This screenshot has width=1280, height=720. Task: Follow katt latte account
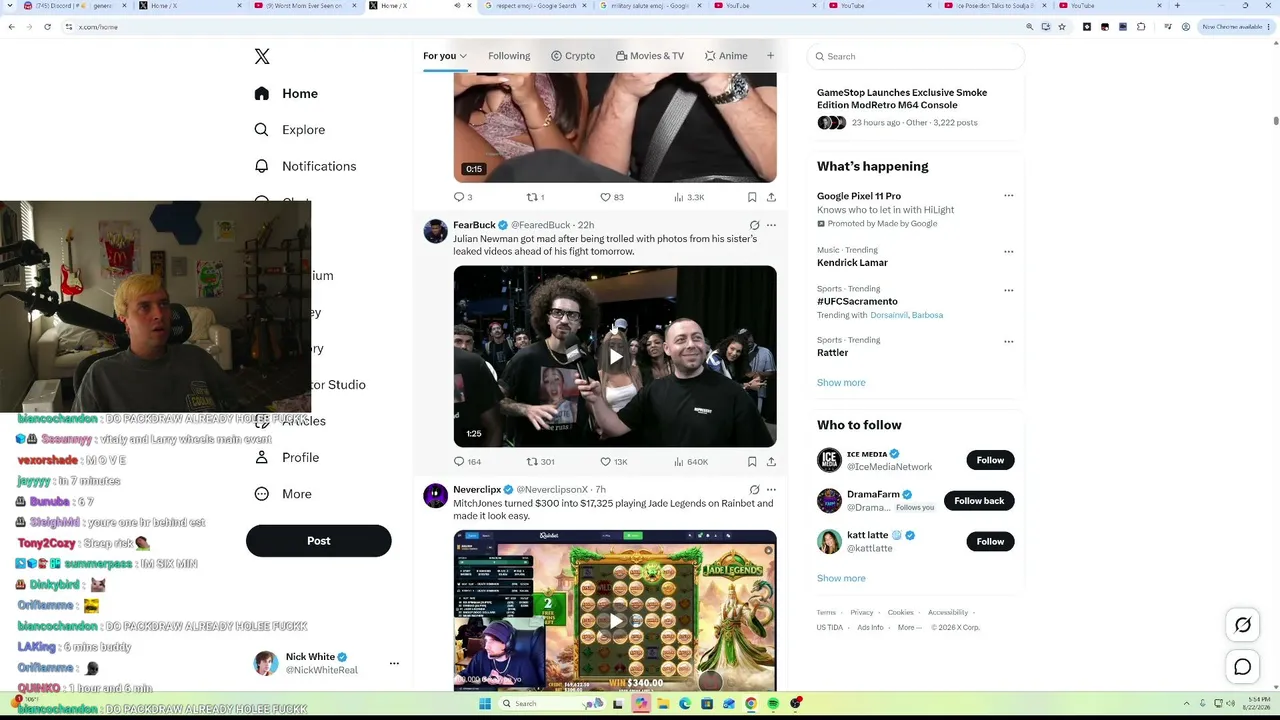(x=990, y=541)
